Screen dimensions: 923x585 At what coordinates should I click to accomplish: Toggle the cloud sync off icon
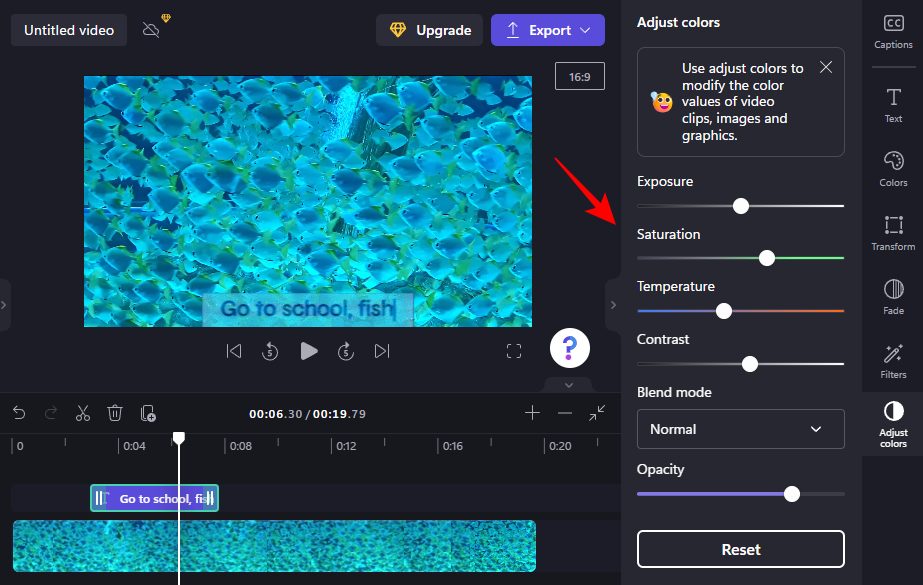click(x=151, y=30)
